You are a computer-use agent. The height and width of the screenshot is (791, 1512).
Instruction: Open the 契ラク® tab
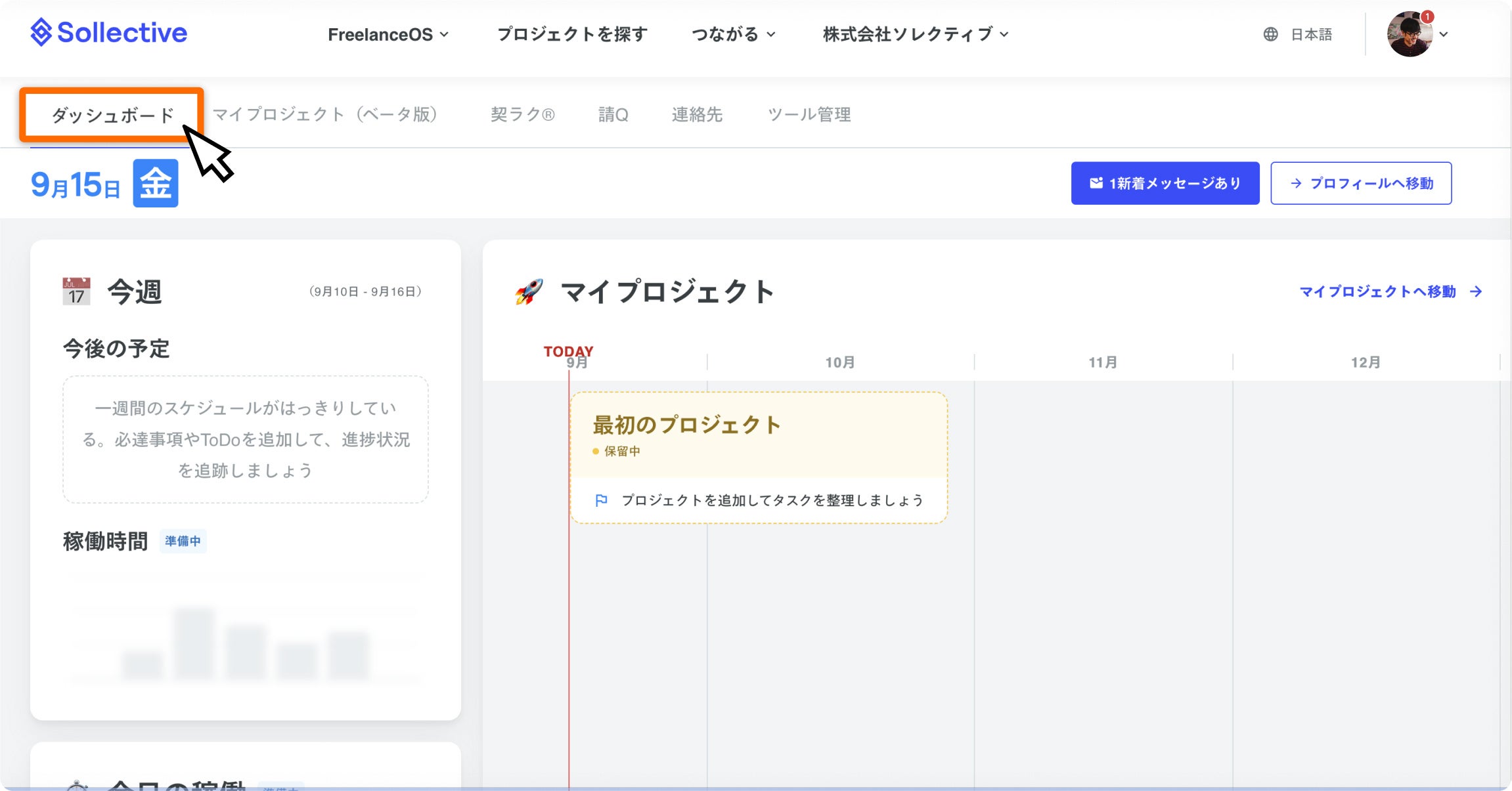[523, 114]
